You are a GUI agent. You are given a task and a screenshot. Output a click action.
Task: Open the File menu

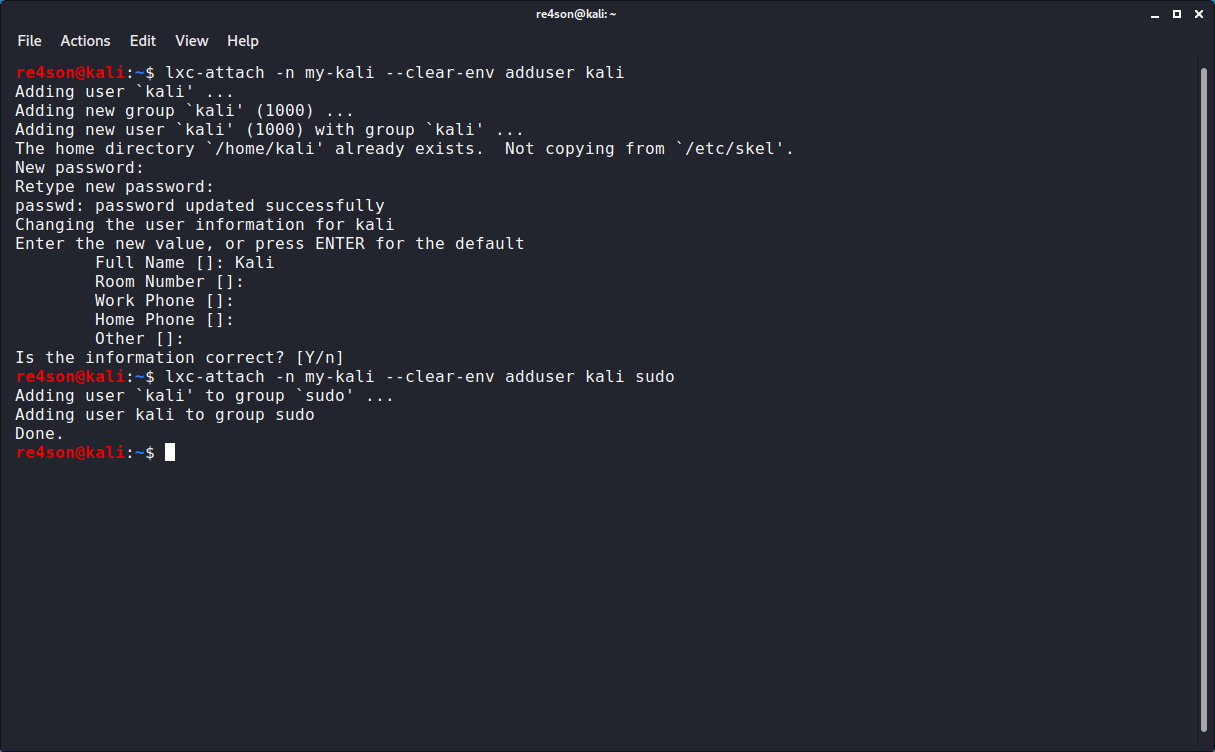(29, 41)
